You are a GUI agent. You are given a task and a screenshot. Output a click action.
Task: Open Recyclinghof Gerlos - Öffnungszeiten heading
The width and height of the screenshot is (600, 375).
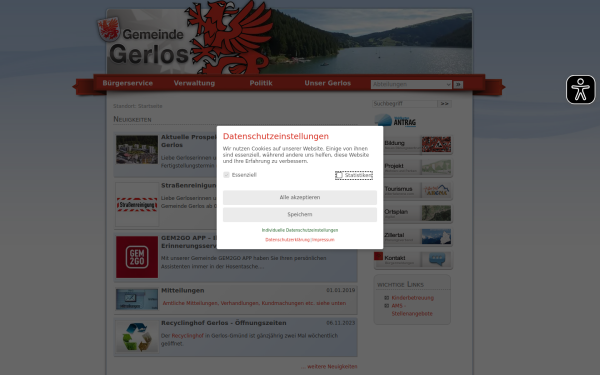pyautogui.click(x=223, y=323)
